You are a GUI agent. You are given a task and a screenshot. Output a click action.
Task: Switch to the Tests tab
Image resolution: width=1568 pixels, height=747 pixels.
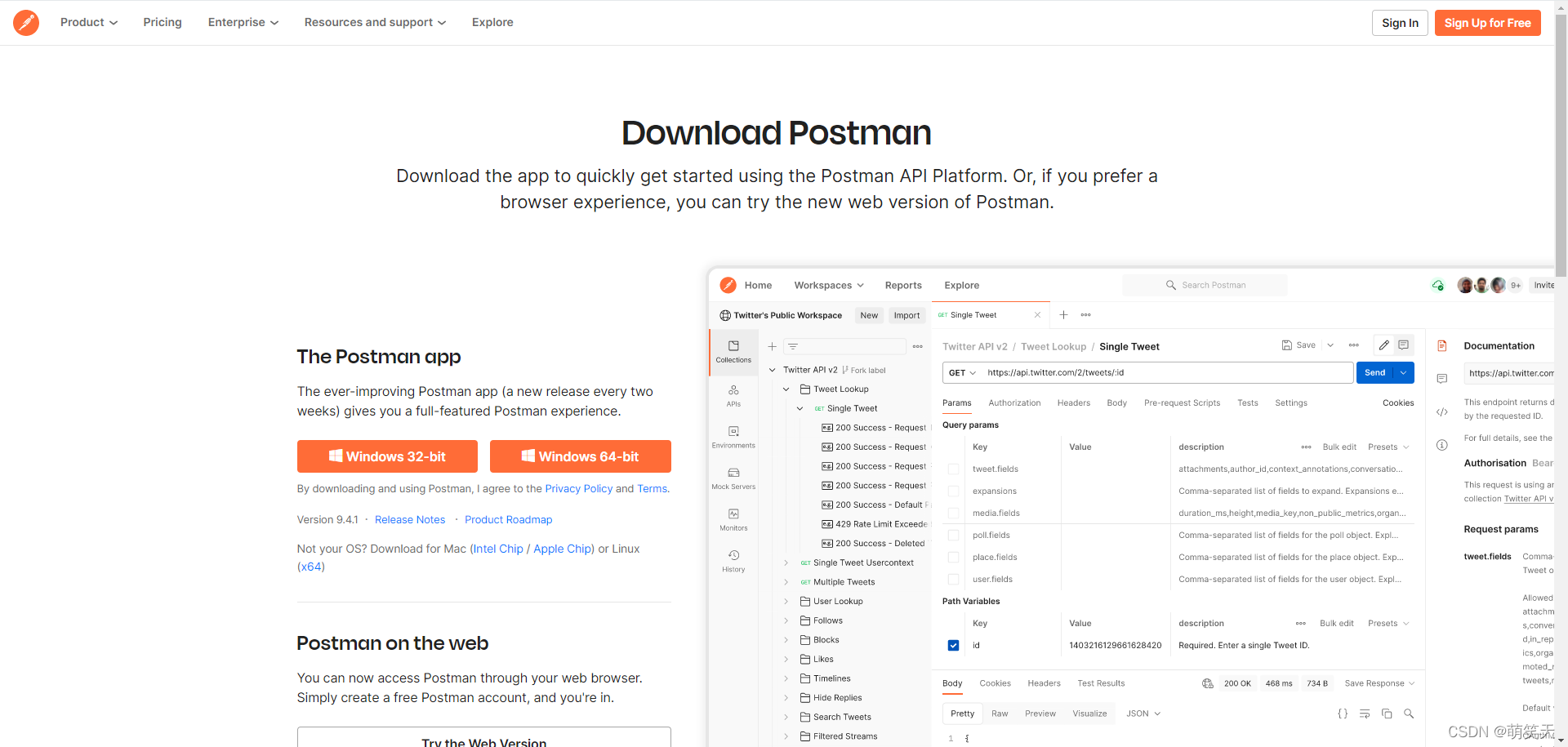pos(1247,403)
